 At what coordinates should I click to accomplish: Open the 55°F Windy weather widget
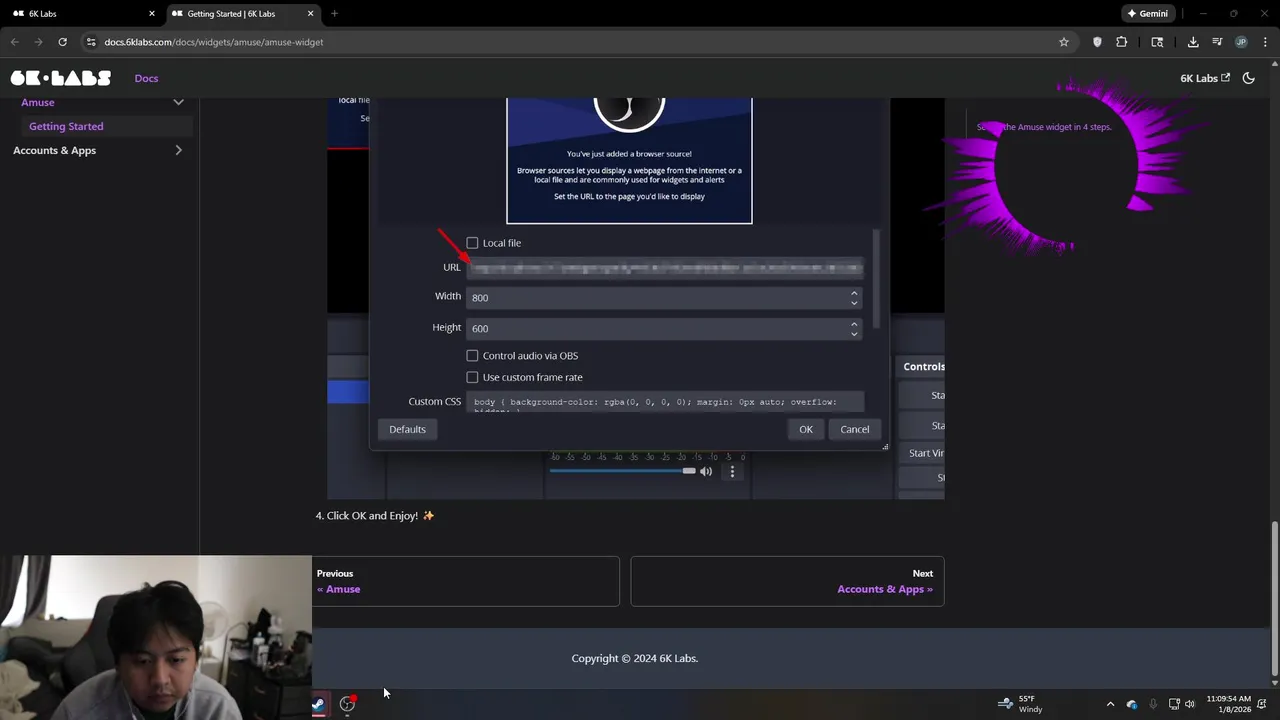click(1021, 704)
